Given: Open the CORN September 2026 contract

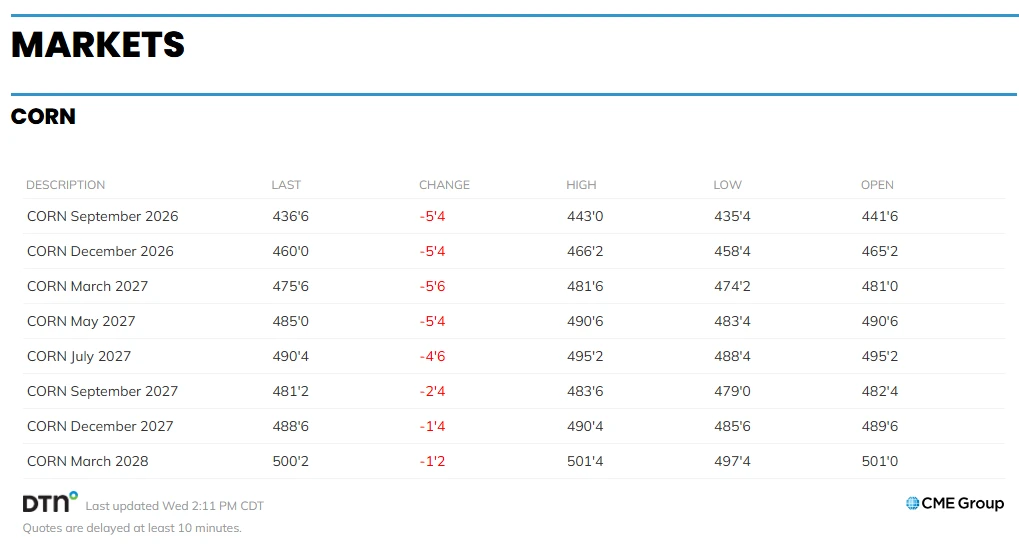Looking at the screenshot, I should (103, 216).
